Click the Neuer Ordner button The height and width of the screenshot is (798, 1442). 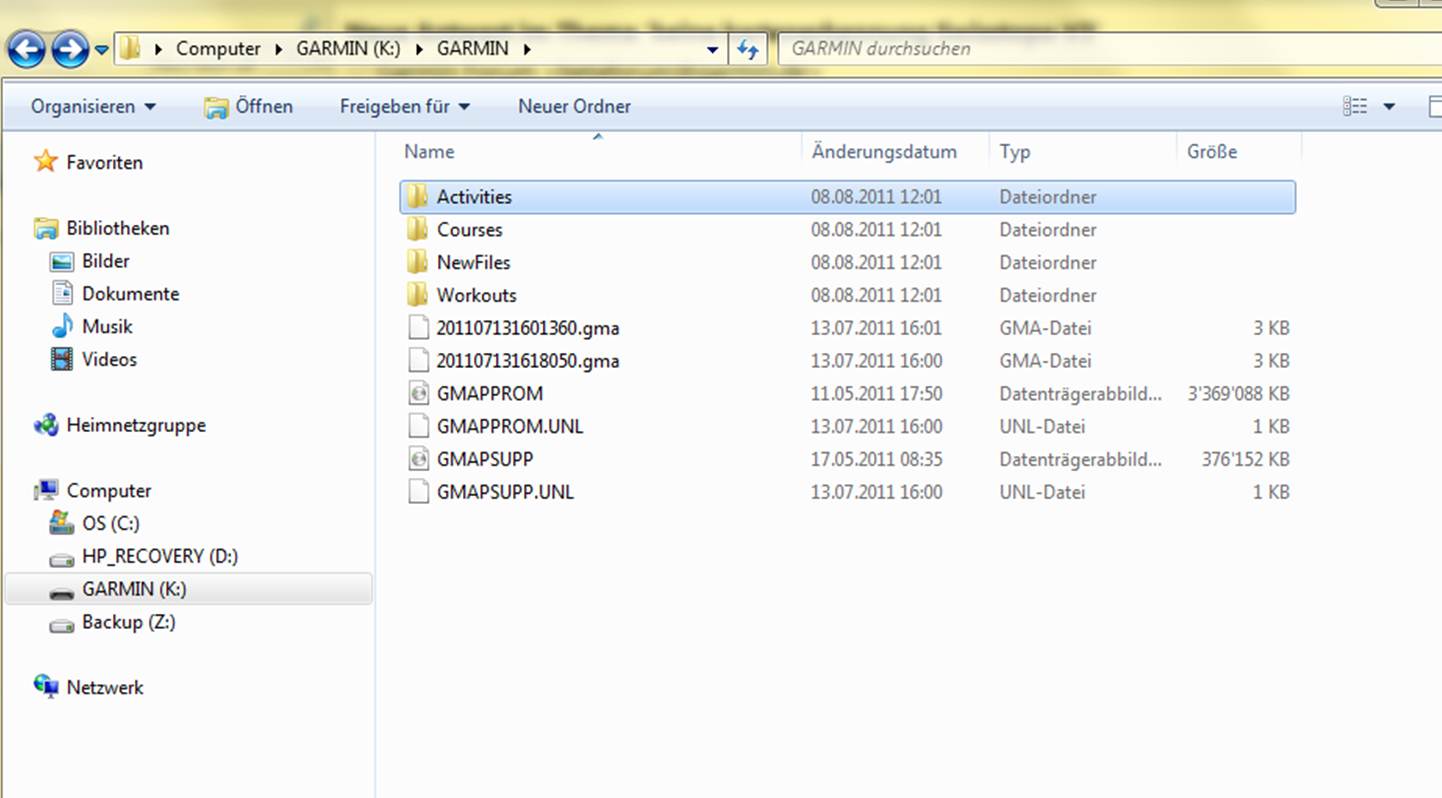[574, 106]
